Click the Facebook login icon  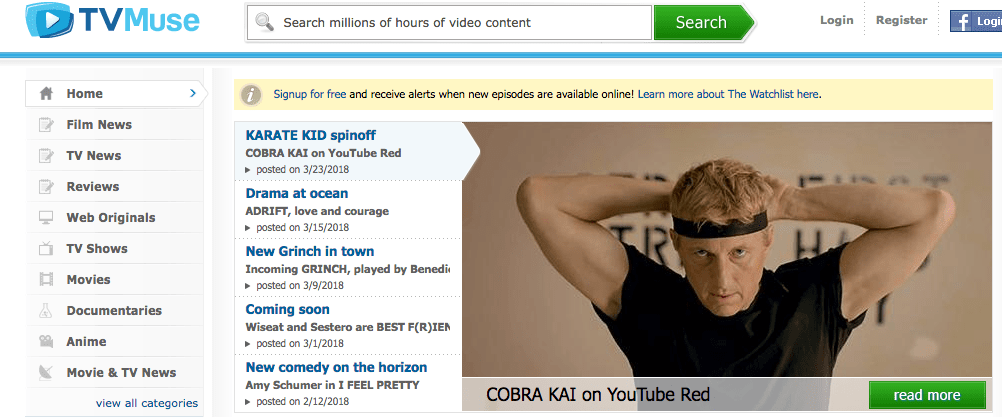[960, 21]
